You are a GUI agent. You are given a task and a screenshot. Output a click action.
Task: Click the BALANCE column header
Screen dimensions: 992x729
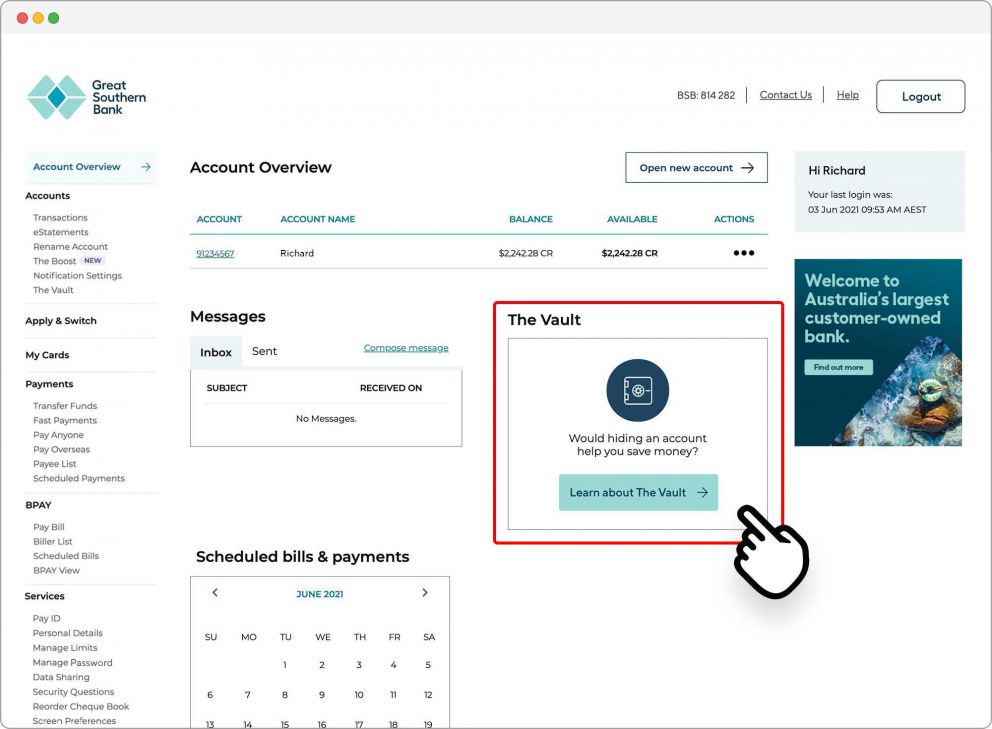pos(531,219)
